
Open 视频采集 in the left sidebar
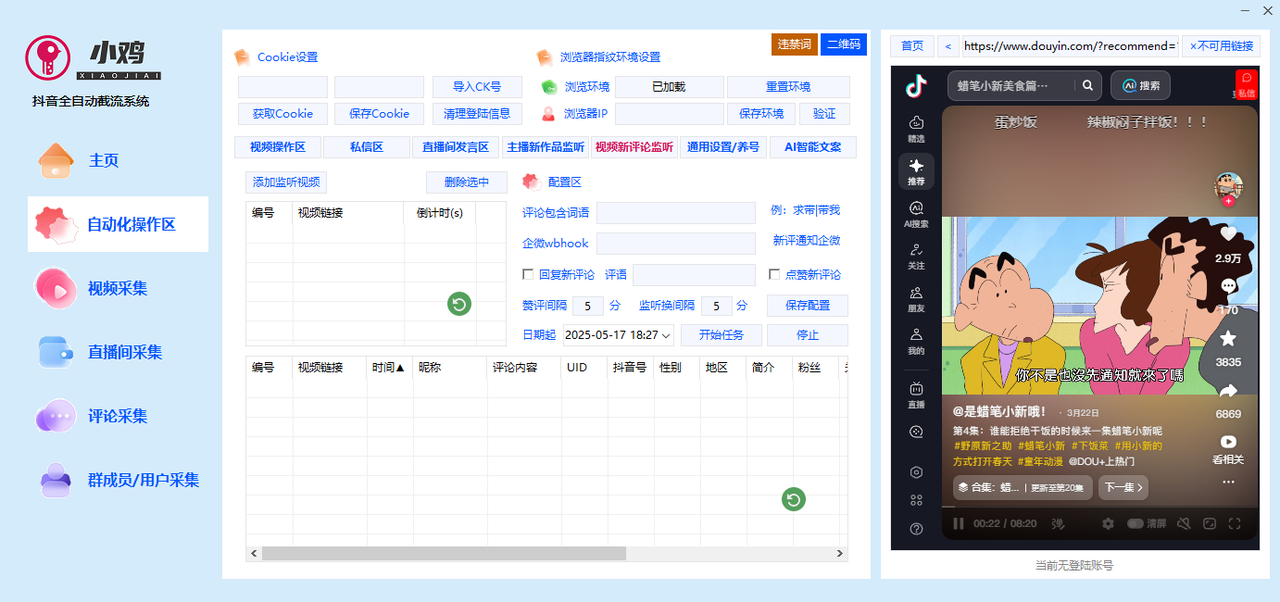(117, 288)
